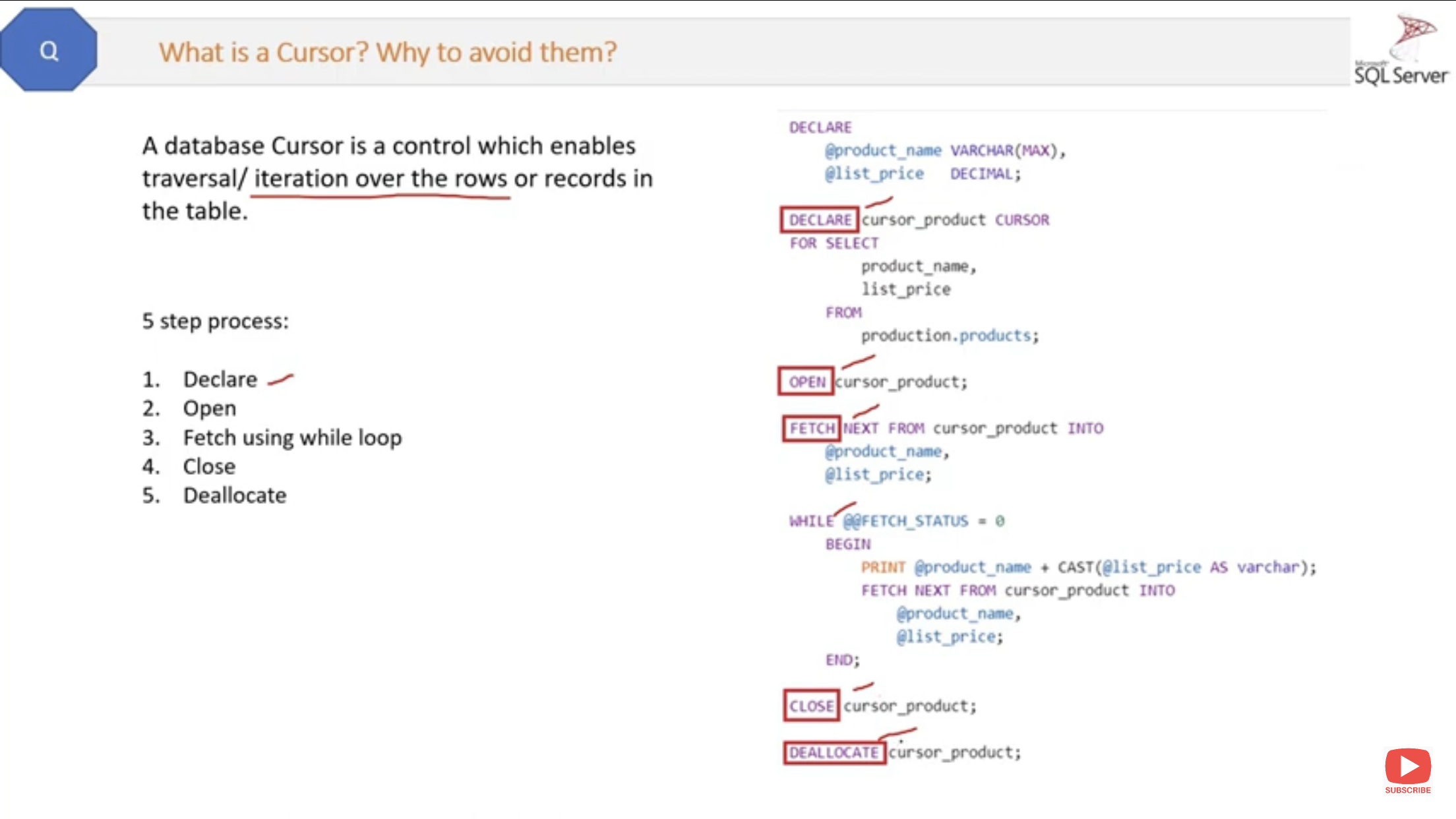This screenshot has width=1456, height=819.
Task: Click the Declare step in the list
Action: (x=220, y=380)
